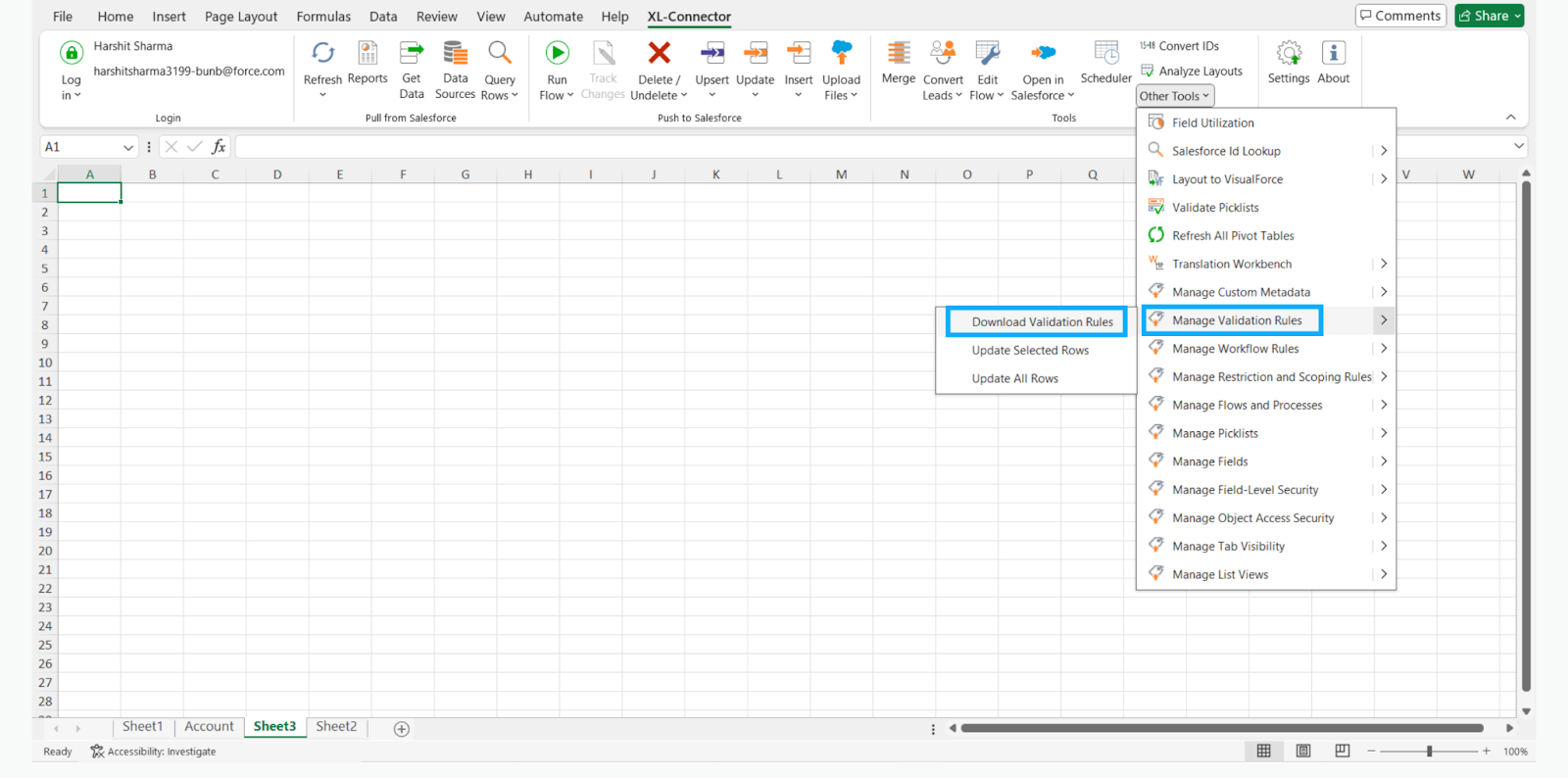Viewport: 1568px width, 778px height.
Task: Click the Edit Flow icon
Action: [x=987, y=53]
